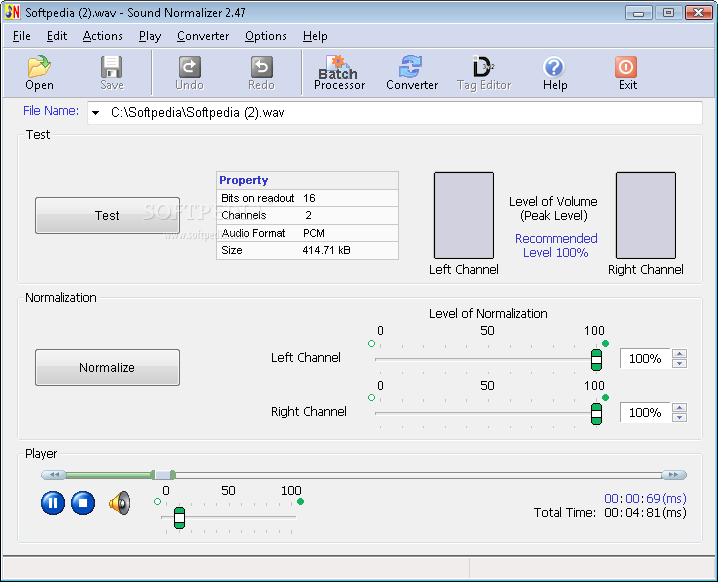Click the playback progress seek bar

364,475
